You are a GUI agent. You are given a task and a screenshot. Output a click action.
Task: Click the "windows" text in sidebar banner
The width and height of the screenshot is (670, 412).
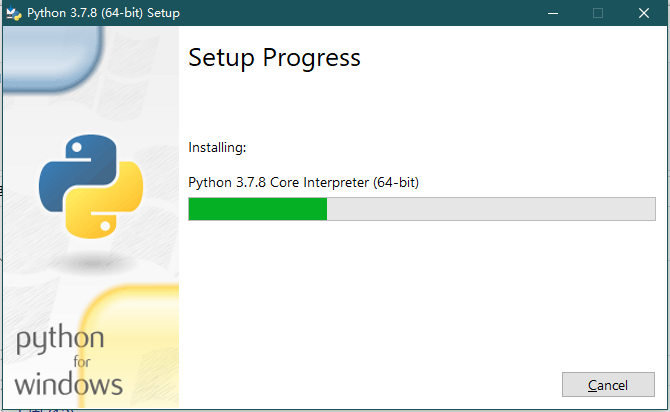tap(69, 383)
